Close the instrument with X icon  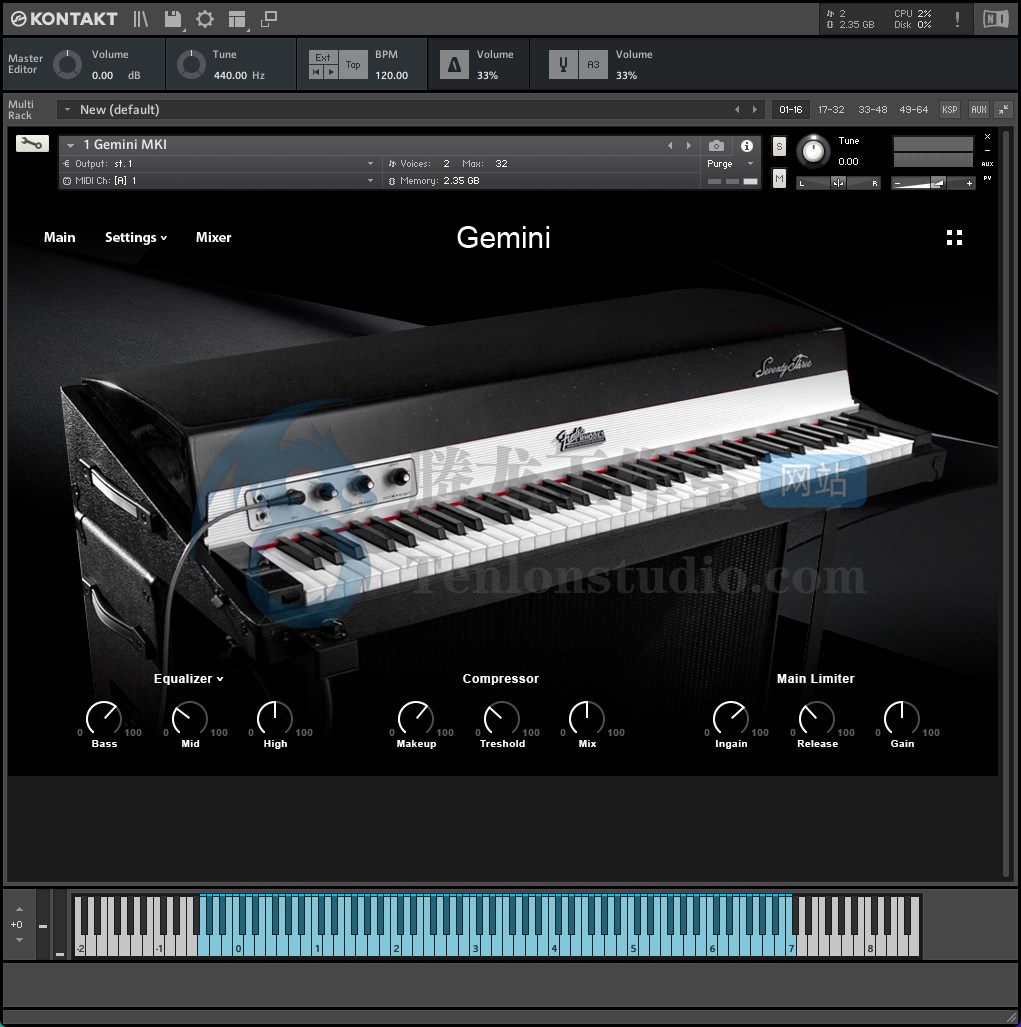[x=987, y=137]
